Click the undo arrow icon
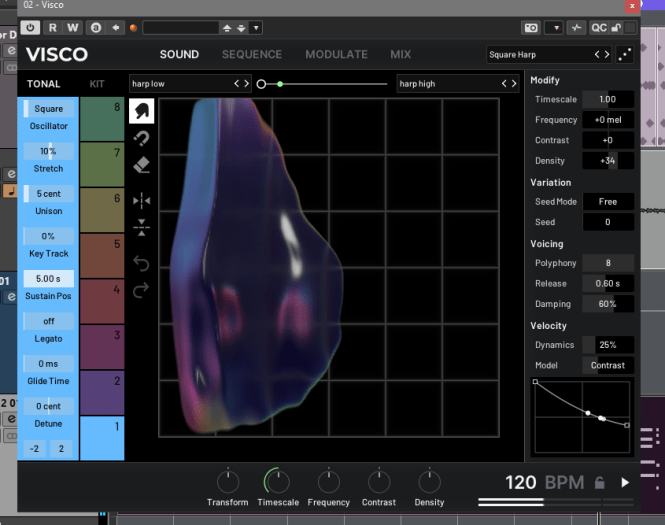This screenshot has height=525, width=665. 141,263
